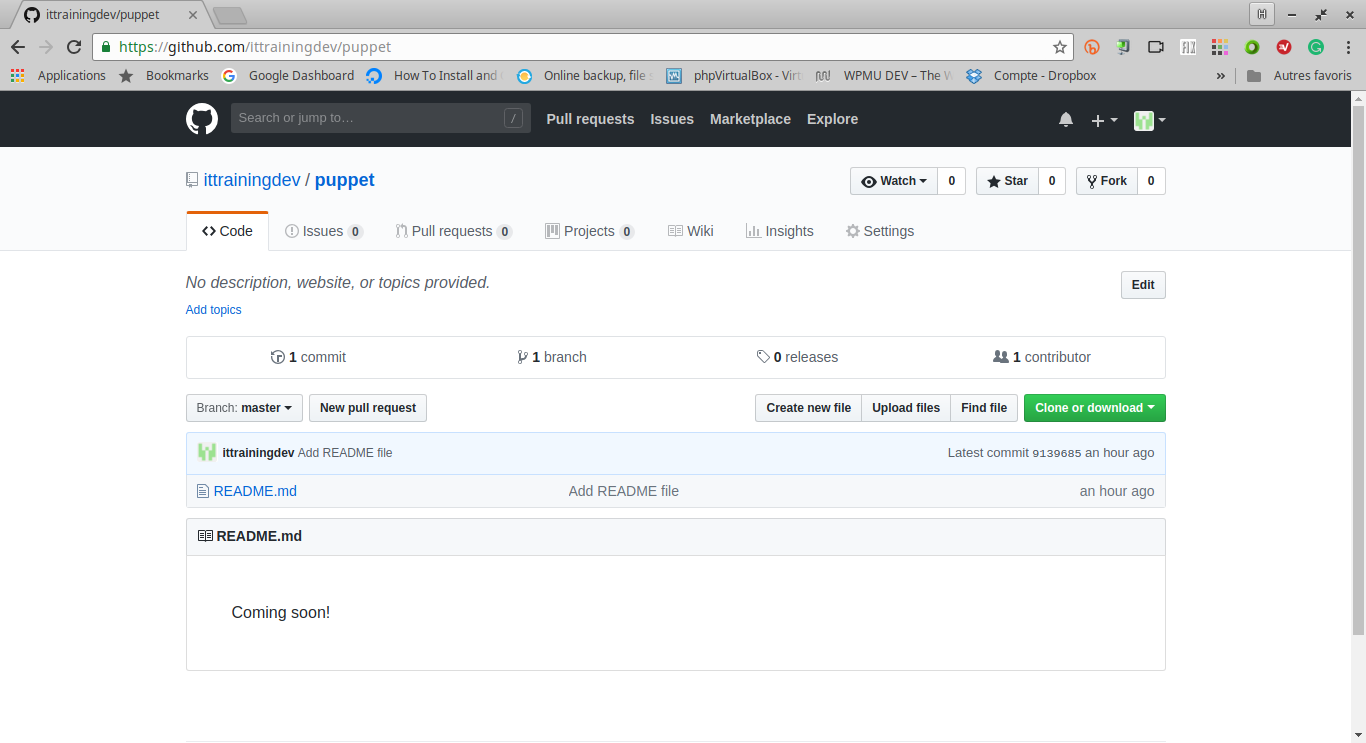The image size is (1366, 743).
Task: Open the WPMU DEV bookmark
Action: (x=885, y=76)
